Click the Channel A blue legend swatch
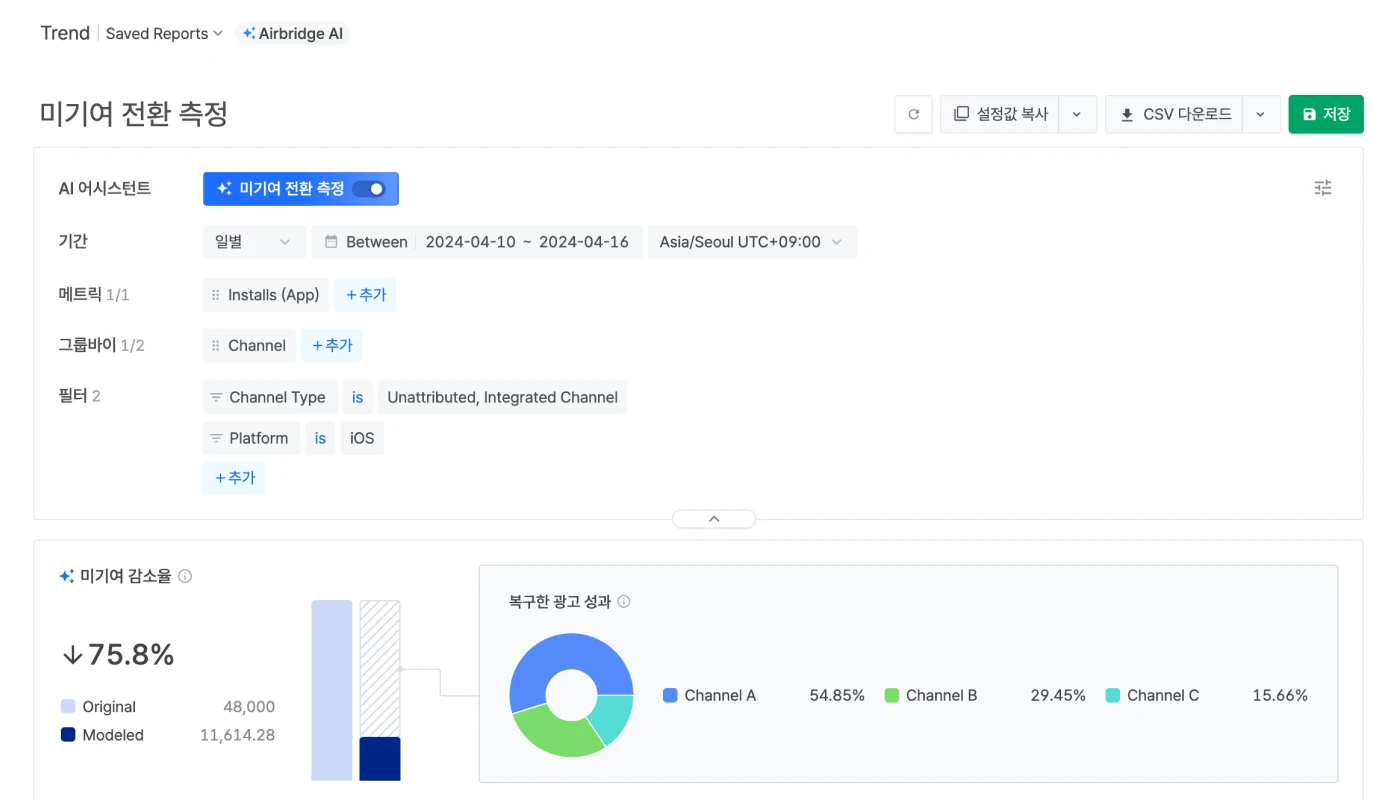Image resolution: width=1400 pixels, height=800 pixels. coord(670,696)
